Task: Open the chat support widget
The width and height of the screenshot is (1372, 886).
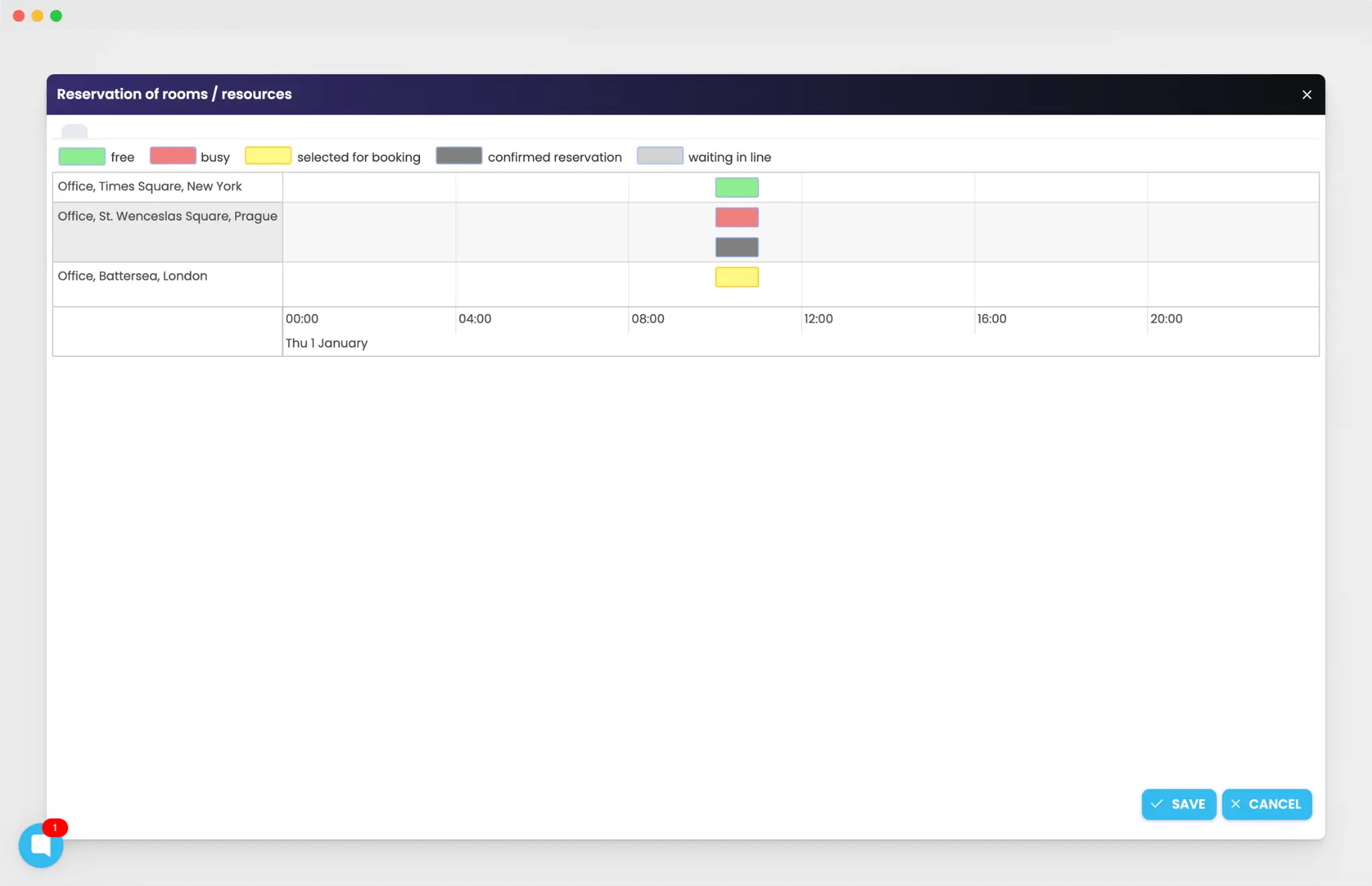Action: (41, 844)
